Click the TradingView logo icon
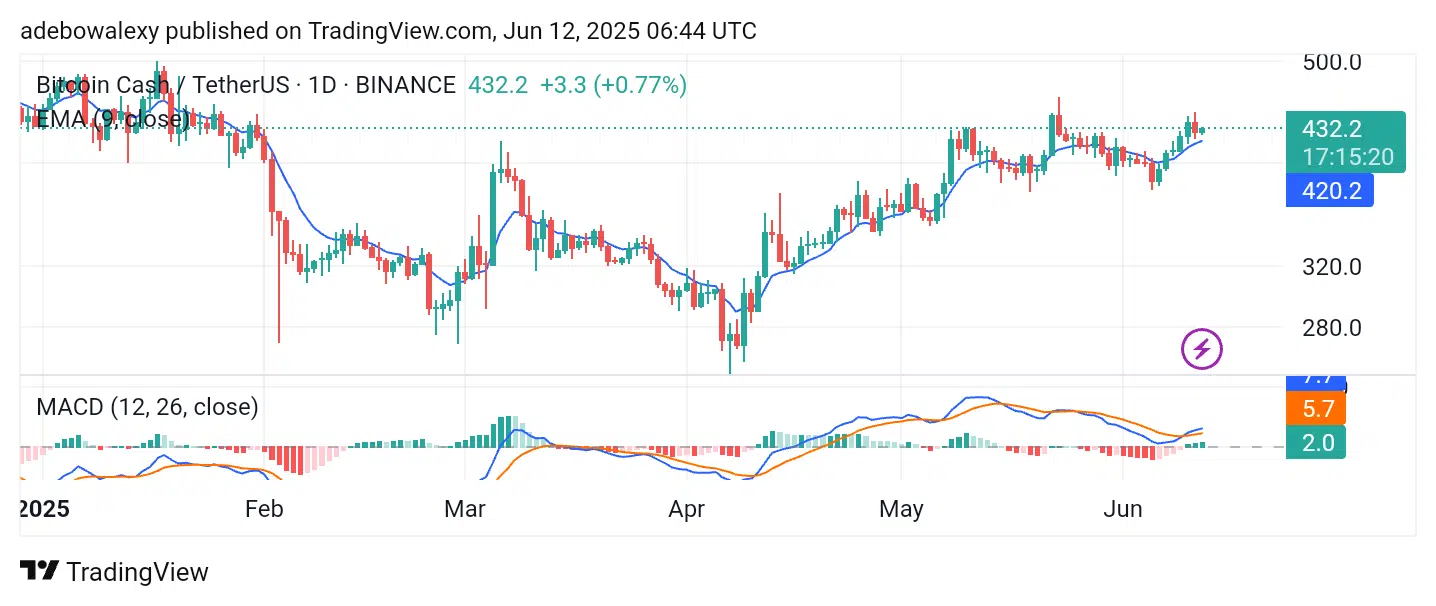The width and height of the screenshot is (1436, 606). [39, 572]
